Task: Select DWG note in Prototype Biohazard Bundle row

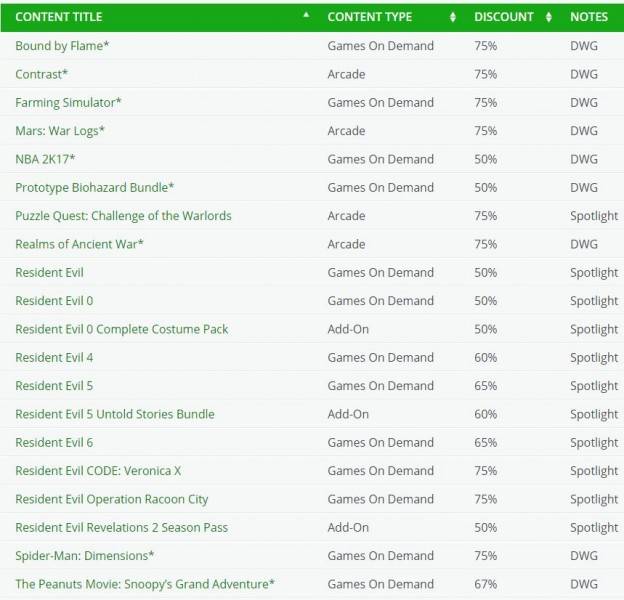Action: click(x=584, y=187)
